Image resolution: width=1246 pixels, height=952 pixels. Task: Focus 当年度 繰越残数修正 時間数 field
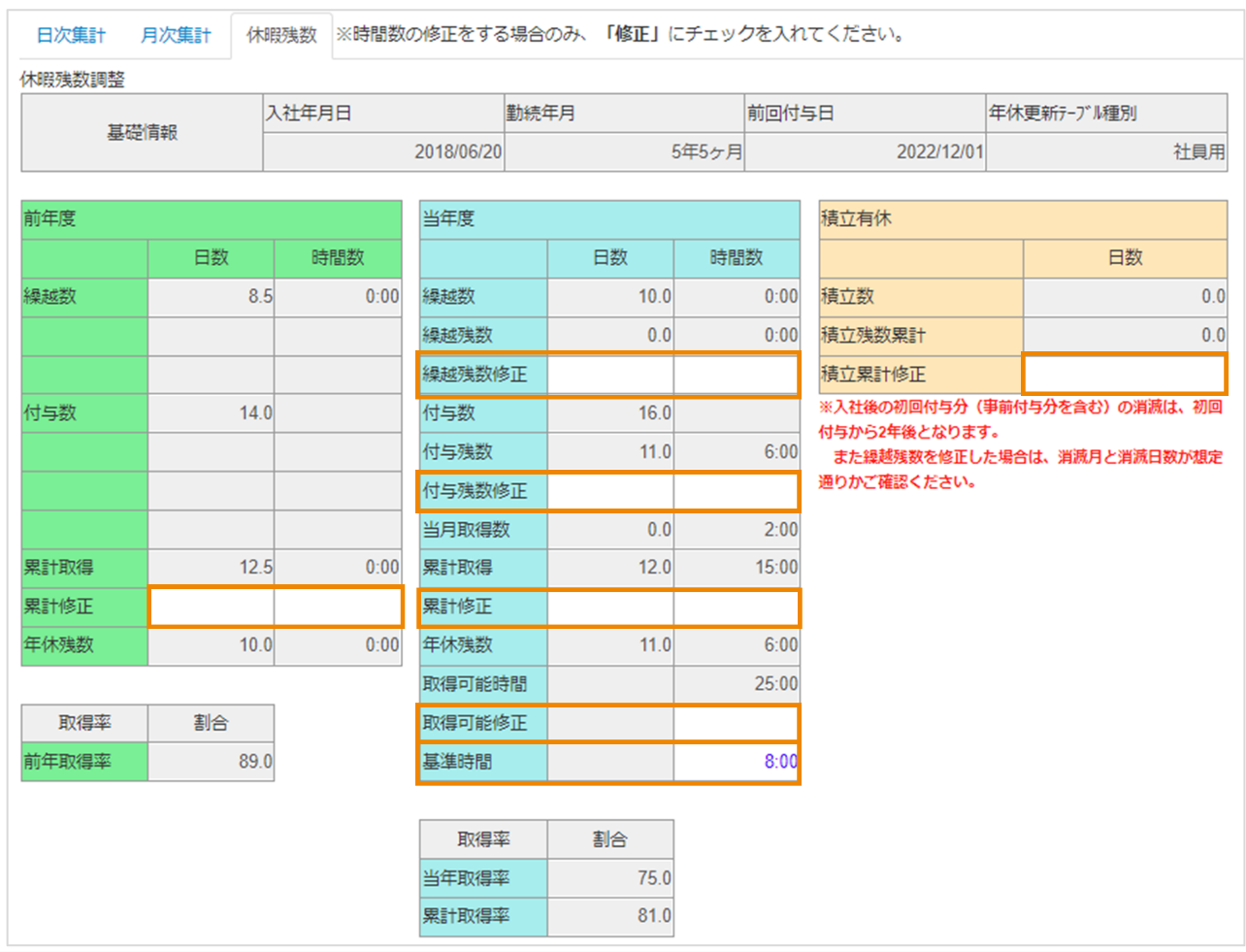point(736,375)
